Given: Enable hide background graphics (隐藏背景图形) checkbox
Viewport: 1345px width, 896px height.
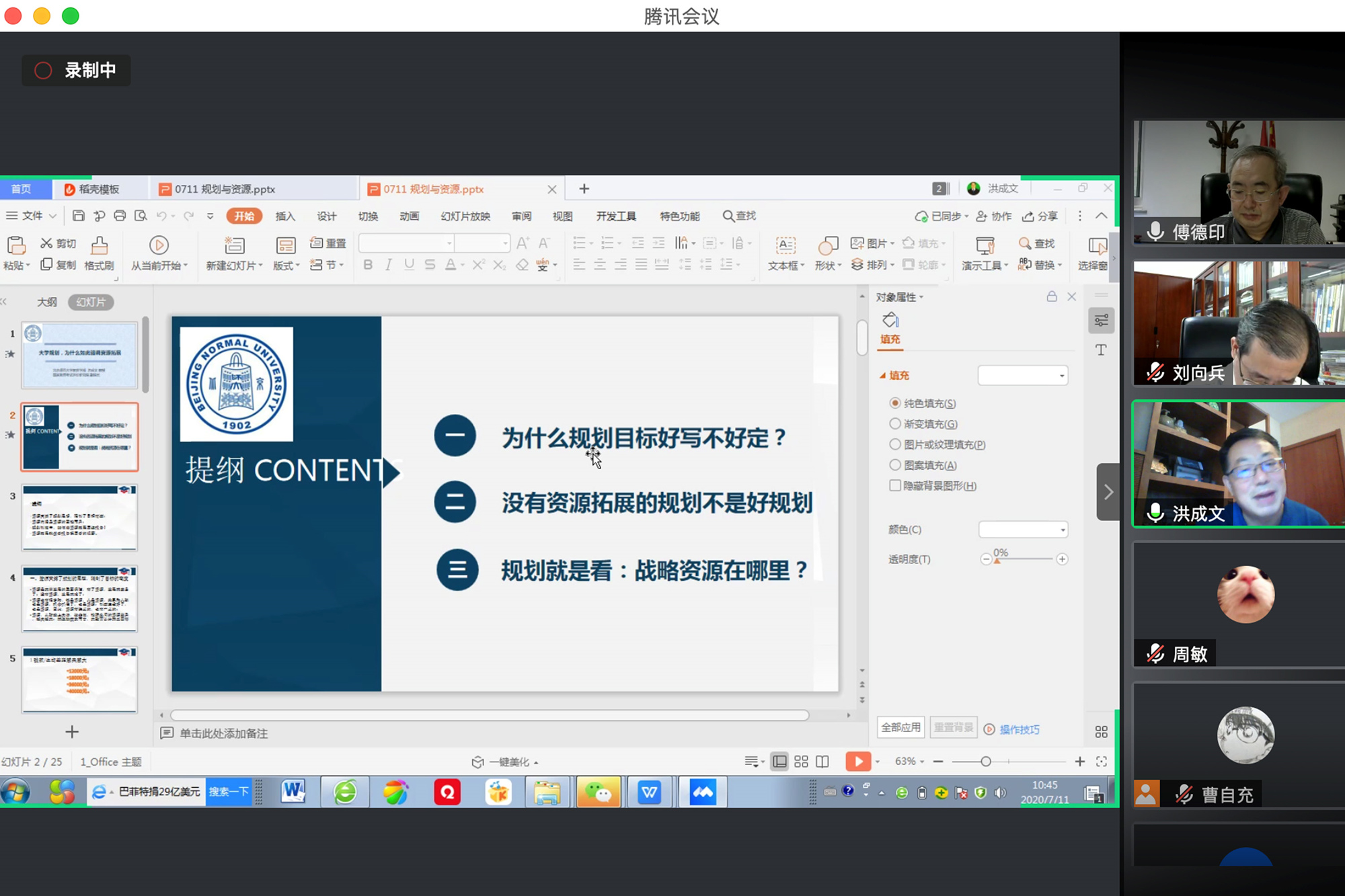Looking at the screenshot, I should (x=895, y=485).
